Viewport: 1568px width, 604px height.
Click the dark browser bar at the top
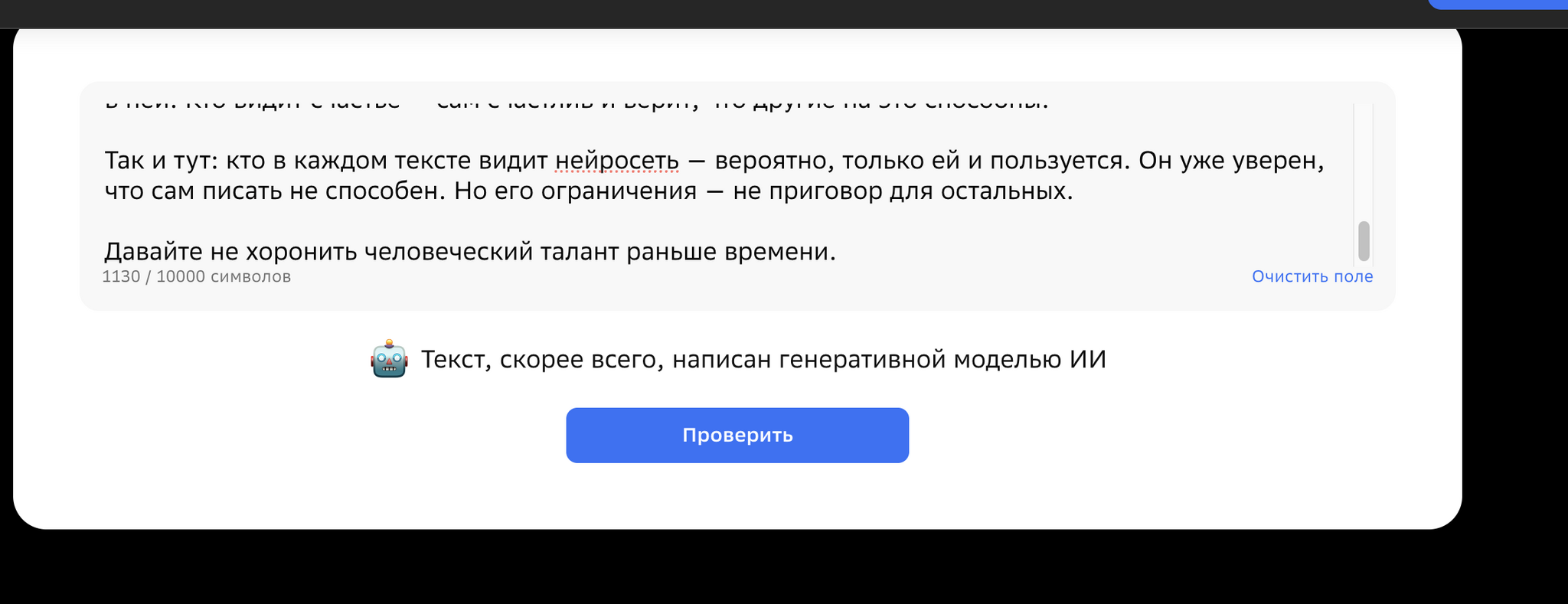(712, 14)
